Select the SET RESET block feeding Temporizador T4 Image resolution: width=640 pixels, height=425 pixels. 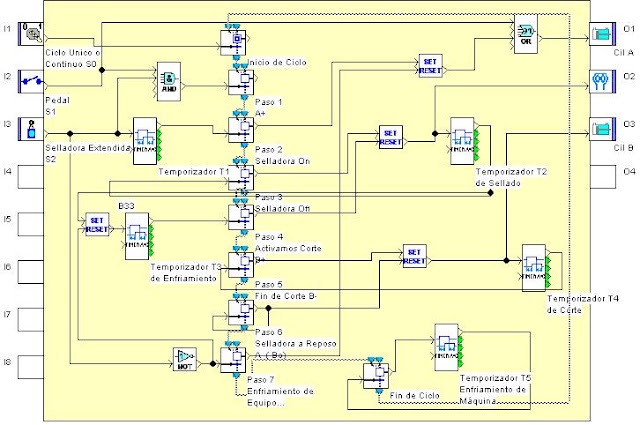coord(415,256)
